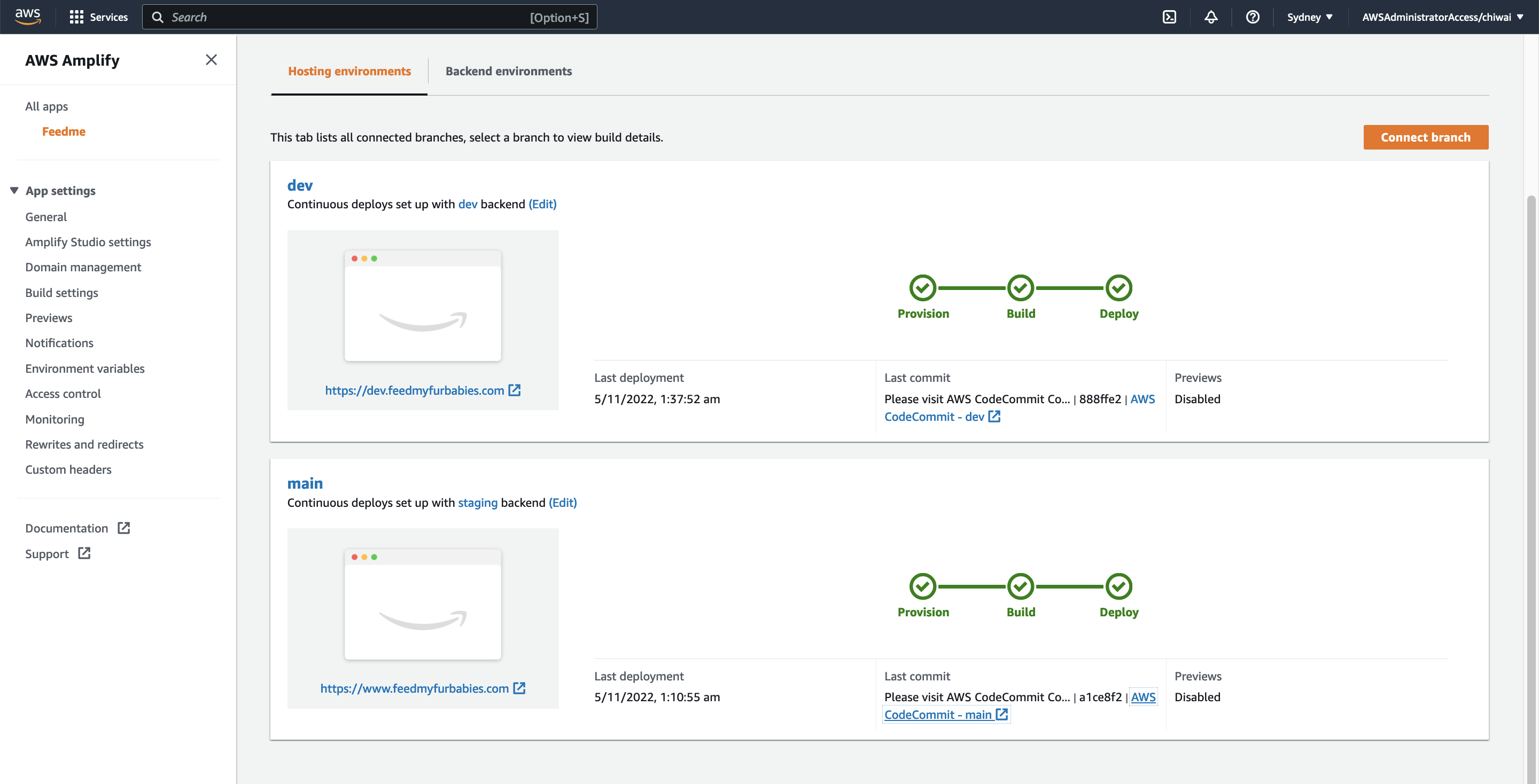
Task: Click the main branch Provision checkmark
Action: click(x=923, y=586)
